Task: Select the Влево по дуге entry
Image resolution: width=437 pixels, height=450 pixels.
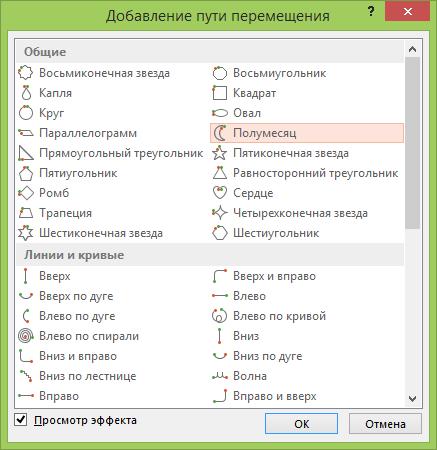Action: [x=77, y=316]
